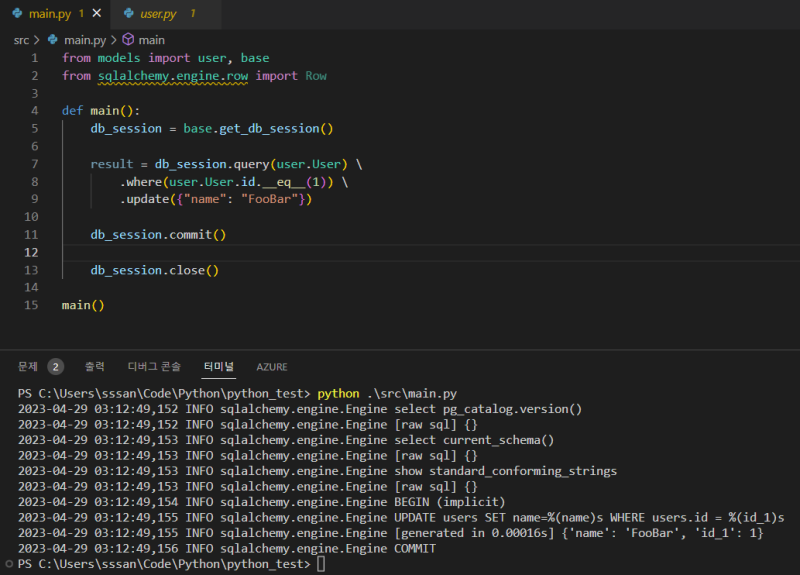Click the terminal input cursor at the prompt
The image size is (800, 575).
click(321, 564)
